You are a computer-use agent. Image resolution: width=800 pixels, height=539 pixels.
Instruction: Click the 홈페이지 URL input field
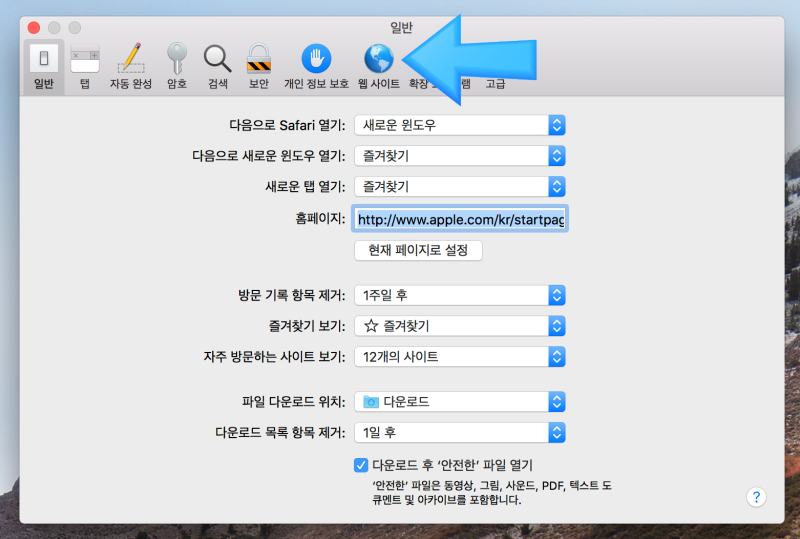pos(460,219)
